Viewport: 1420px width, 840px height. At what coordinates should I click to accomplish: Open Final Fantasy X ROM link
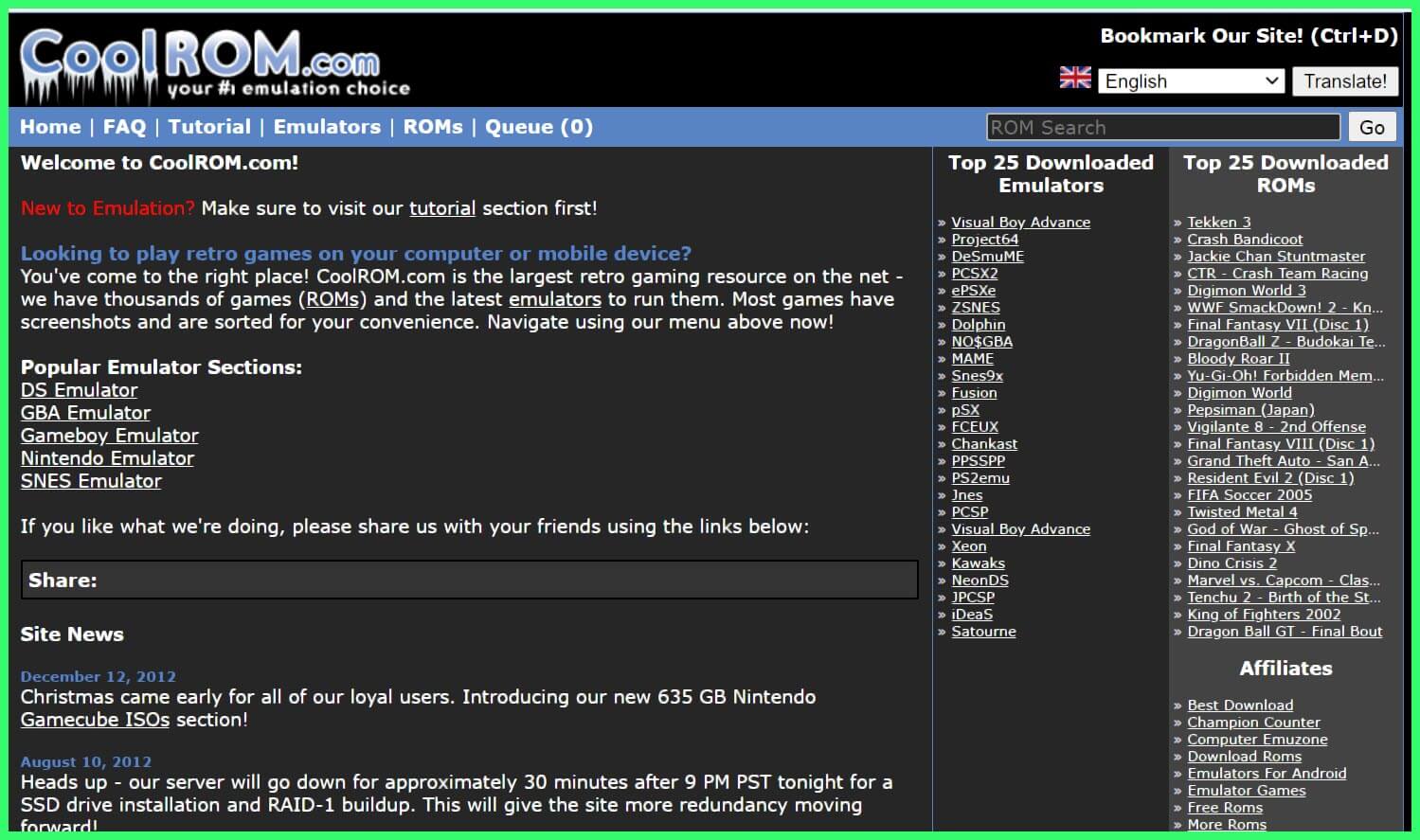[1241, 546]
